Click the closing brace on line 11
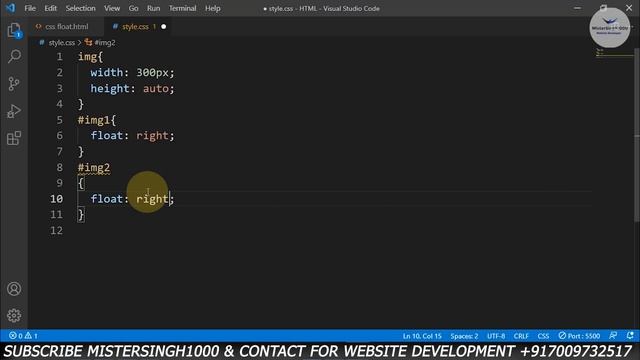The height and width of the screenshot is (360, 640). coord(81,215)
